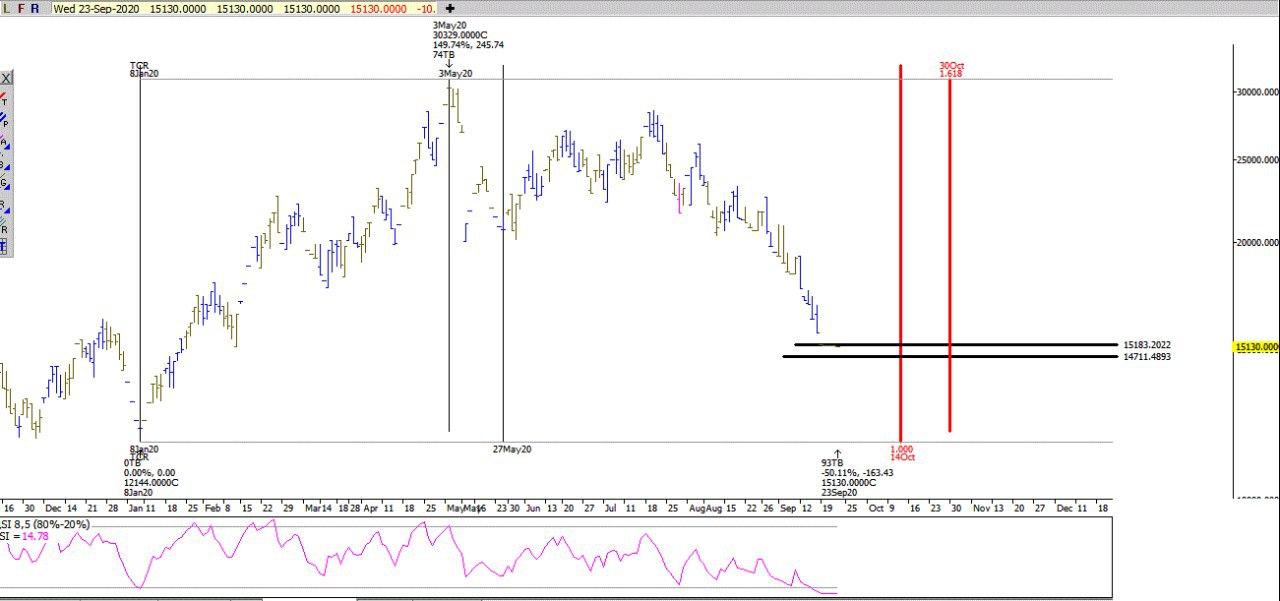1280x601 pixels.
Task: Click the 74TB label above the peak
Action: click(443, 55)
